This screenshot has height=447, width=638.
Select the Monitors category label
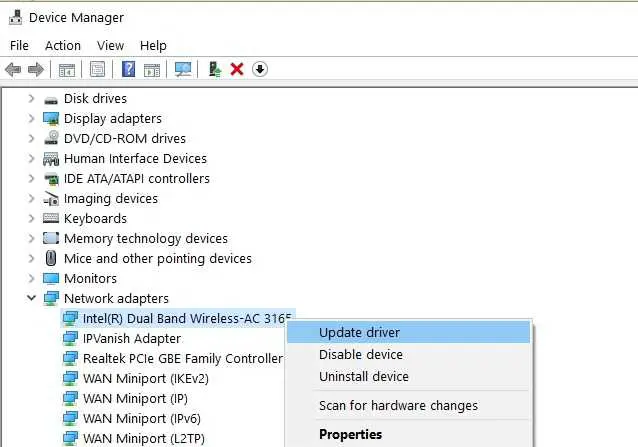point(90,279)
